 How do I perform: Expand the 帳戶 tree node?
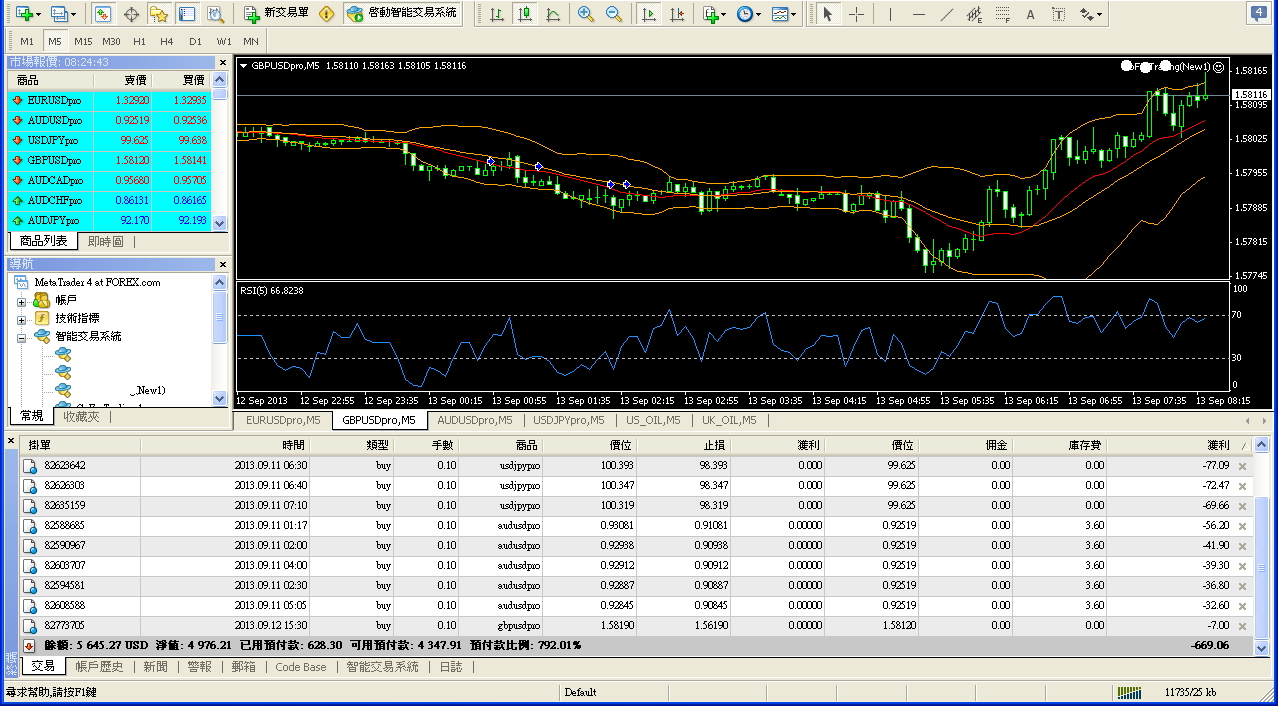click(21, 300)
